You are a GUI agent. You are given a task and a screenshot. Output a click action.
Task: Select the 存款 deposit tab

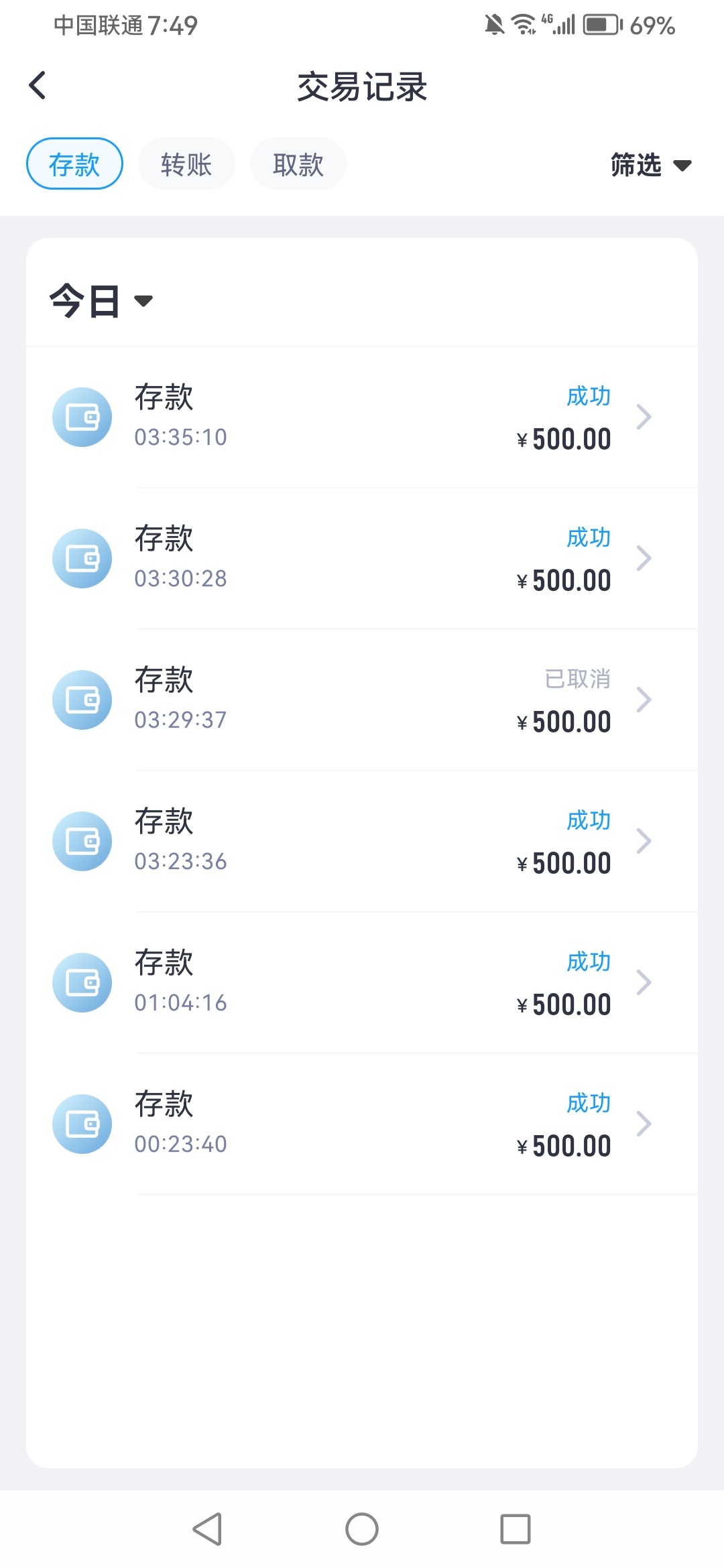coord(74,164)
